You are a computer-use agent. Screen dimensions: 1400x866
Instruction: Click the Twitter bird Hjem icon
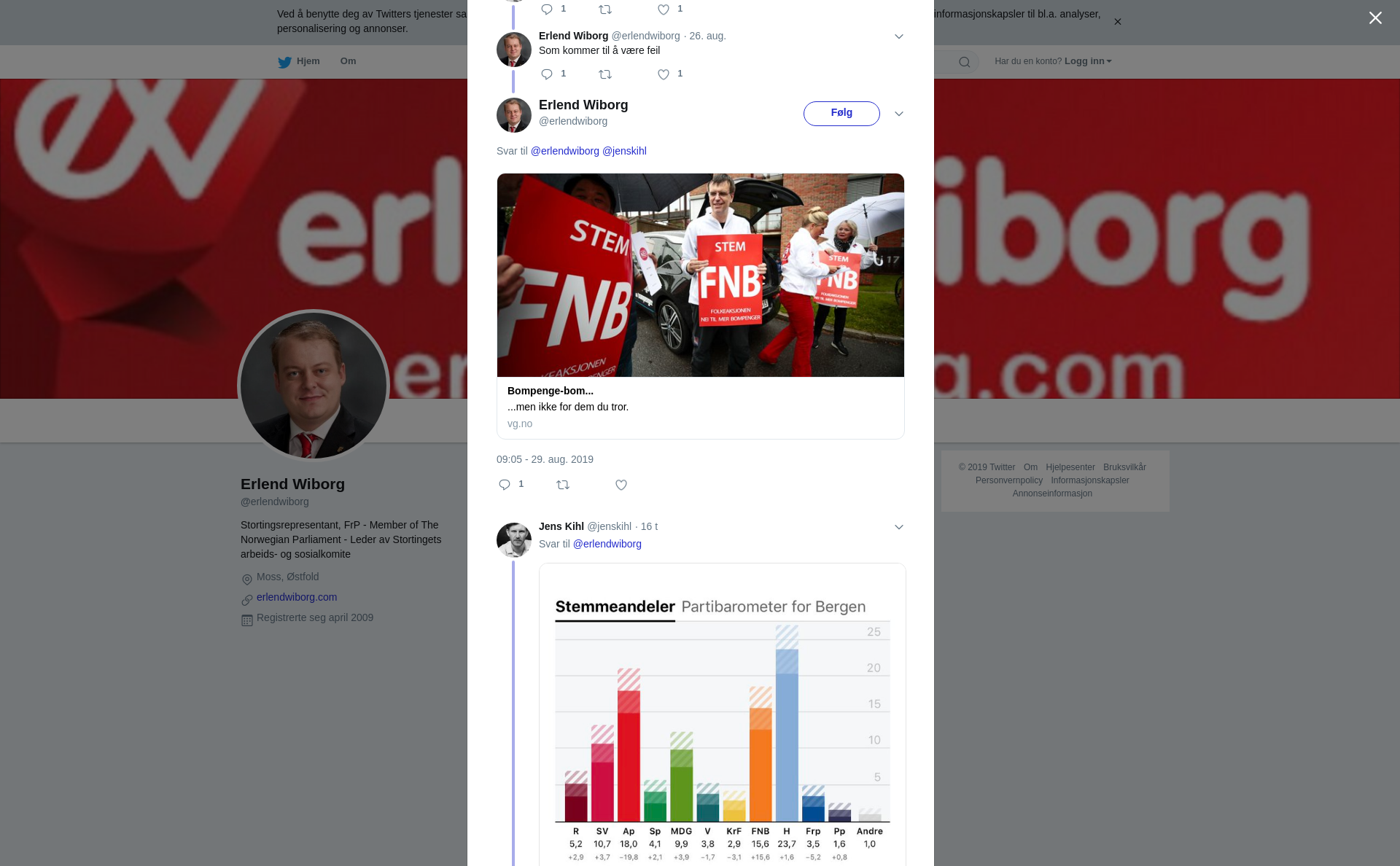tap(284, 62)
